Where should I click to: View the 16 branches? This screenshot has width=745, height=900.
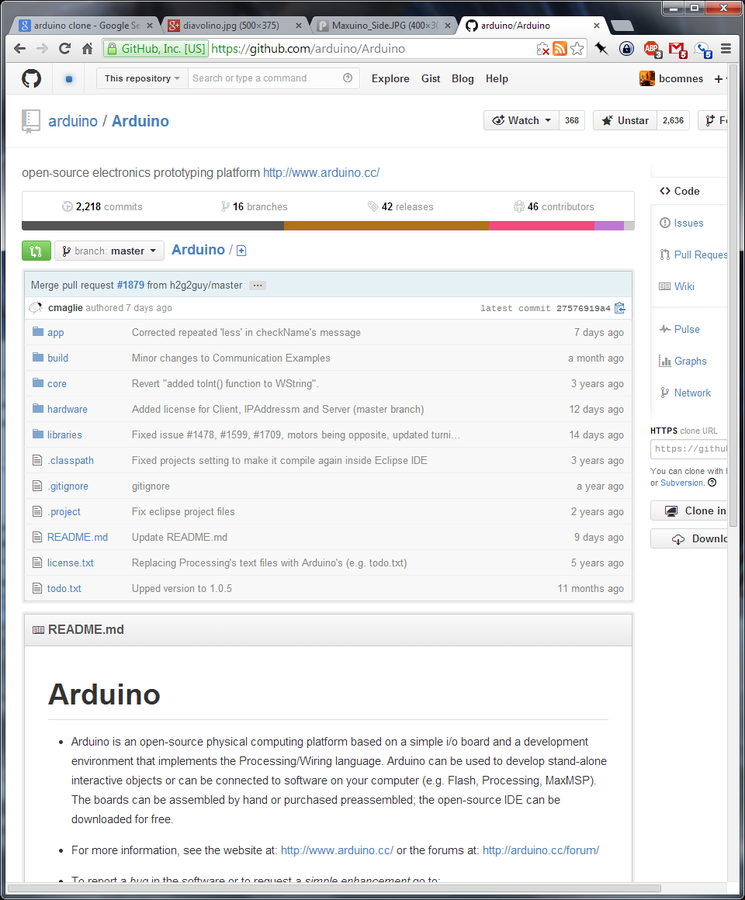[x=254, y=207]
